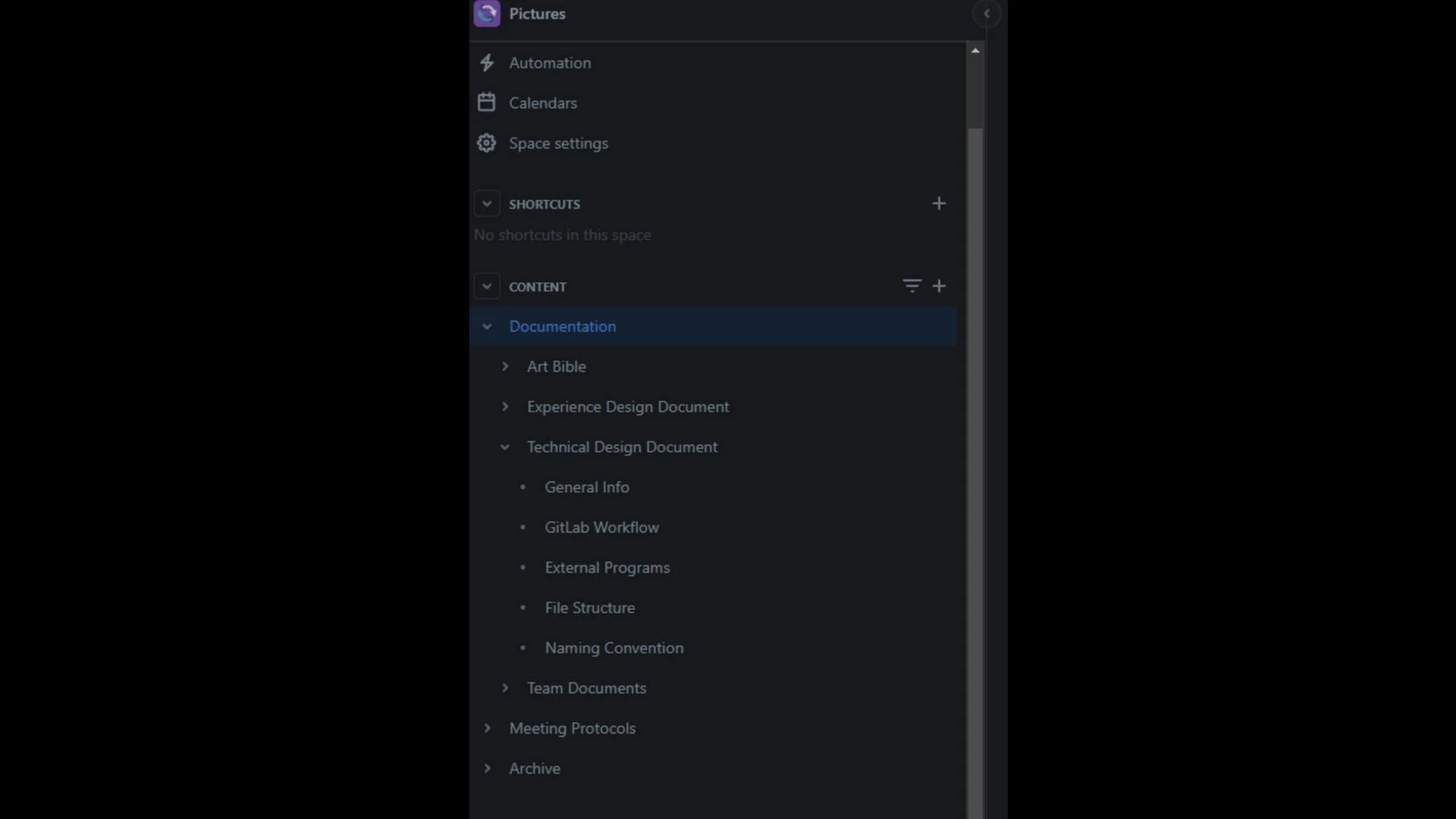Image resolution: width=1456 pixels, height=819 pixels.
Task: Click the Calendars calendar icon
Action: (487, 102)
